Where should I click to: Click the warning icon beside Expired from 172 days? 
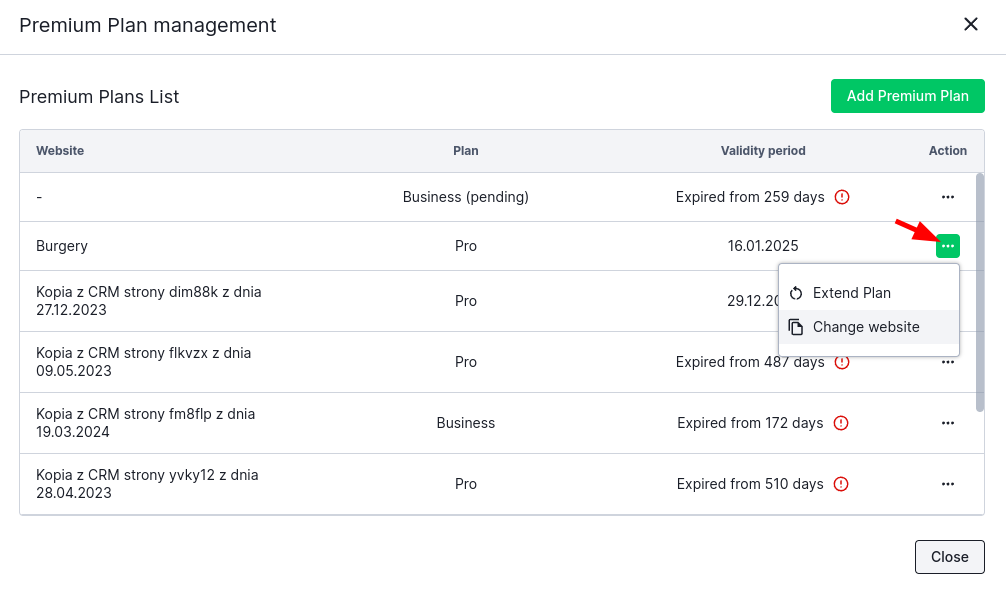coord(841,423)
